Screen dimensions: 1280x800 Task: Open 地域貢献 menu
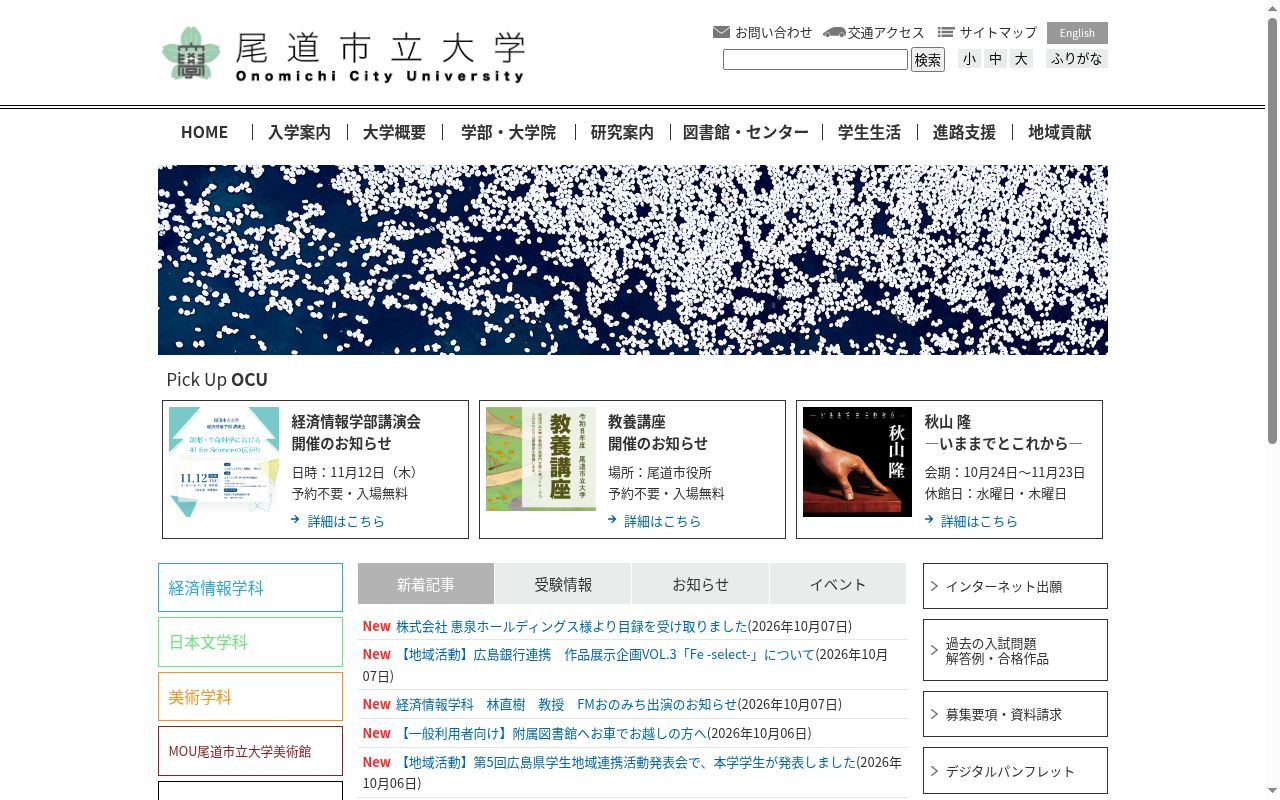coord(1060,132)
